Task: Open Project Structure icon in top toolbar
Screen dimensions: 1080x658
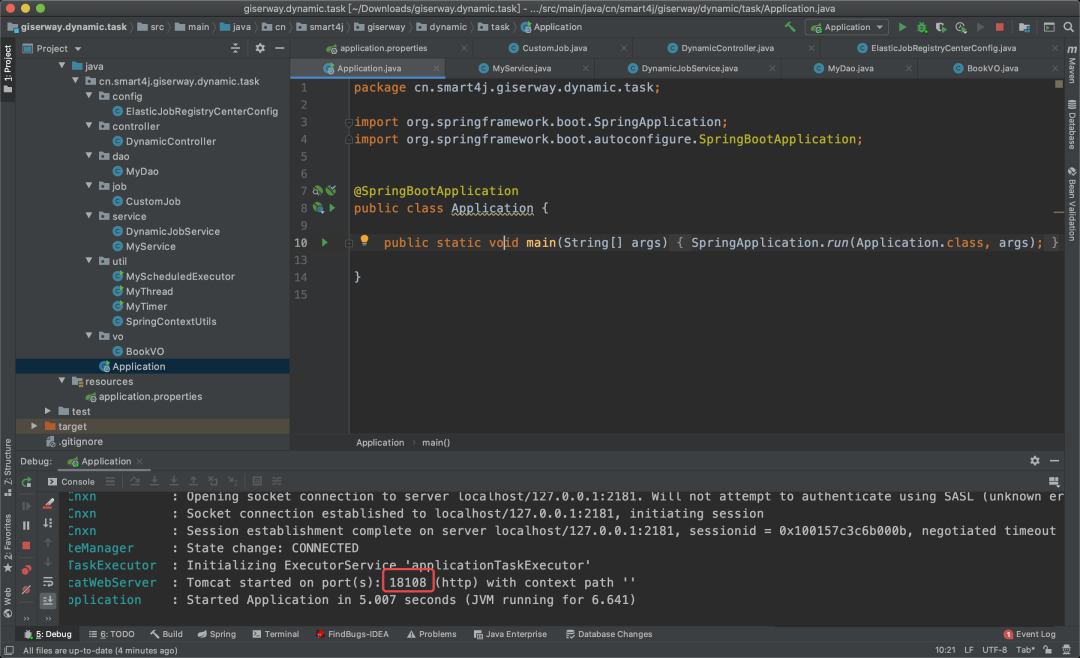Action: tap(1024, 27)
